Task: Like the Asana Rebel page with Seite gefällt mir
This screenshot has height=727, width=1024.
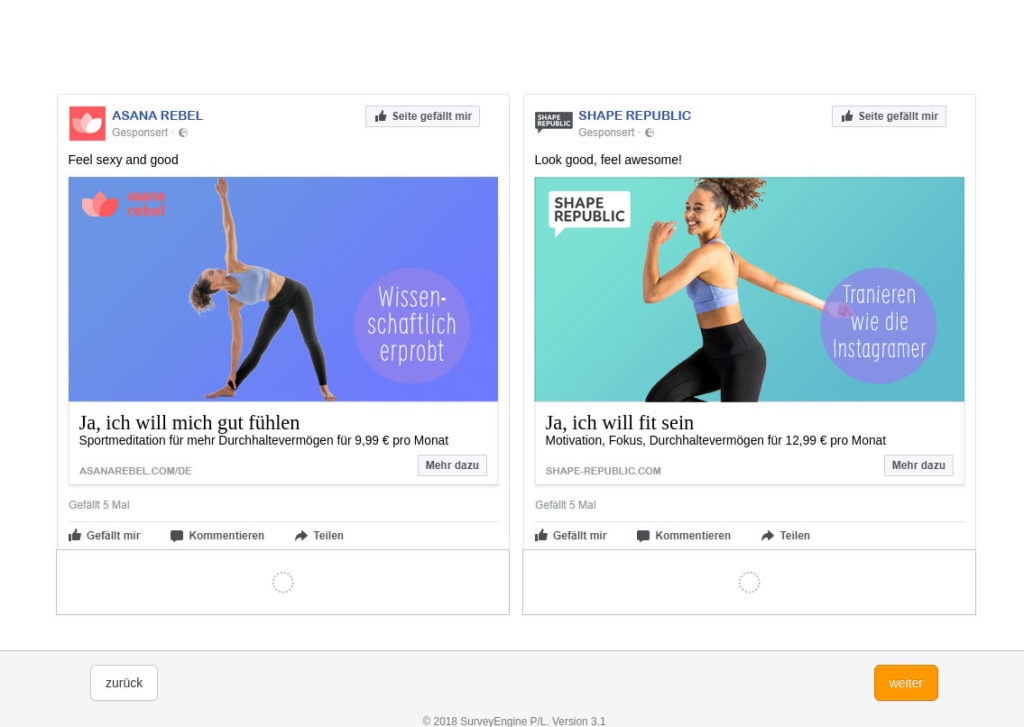Action: pyautogui.click(x=423, y=116)
